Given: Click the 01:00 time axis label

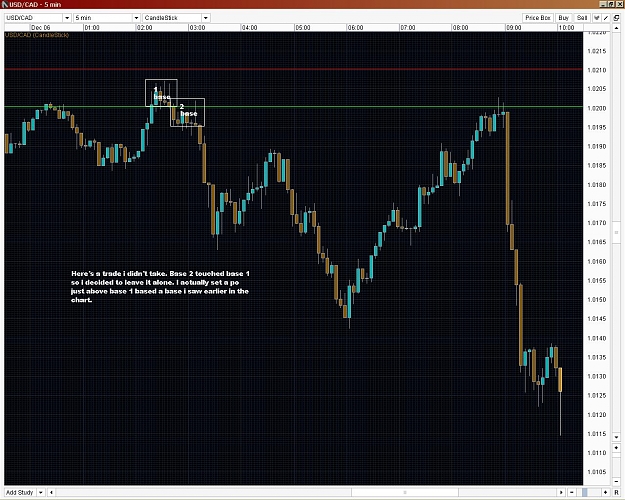Looking at the screenshot, I should (x=92, y=28).
